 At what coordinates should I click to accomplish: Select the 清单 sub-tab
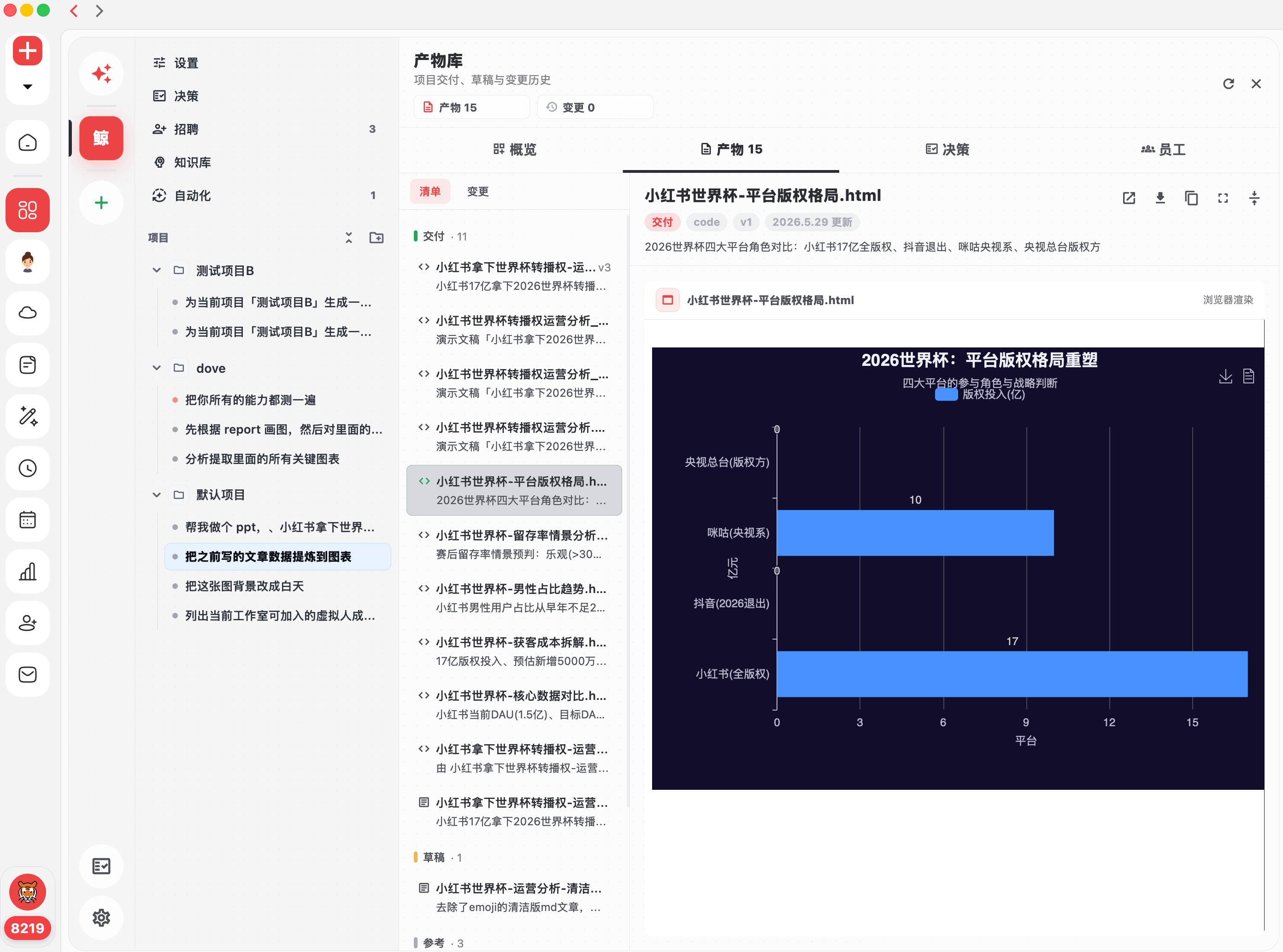(x=430, y=191)
